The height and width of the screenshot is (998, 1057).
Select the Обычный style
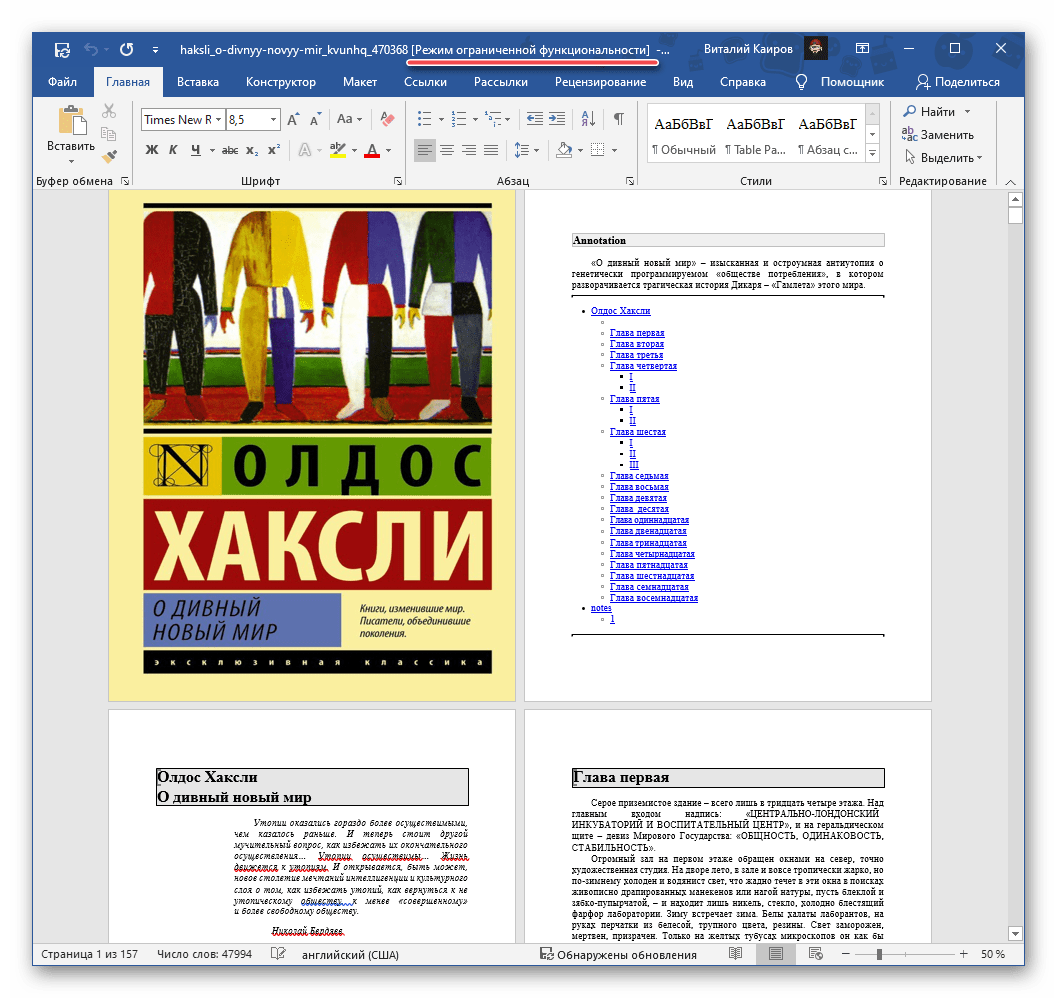click(x=684, y=136)
